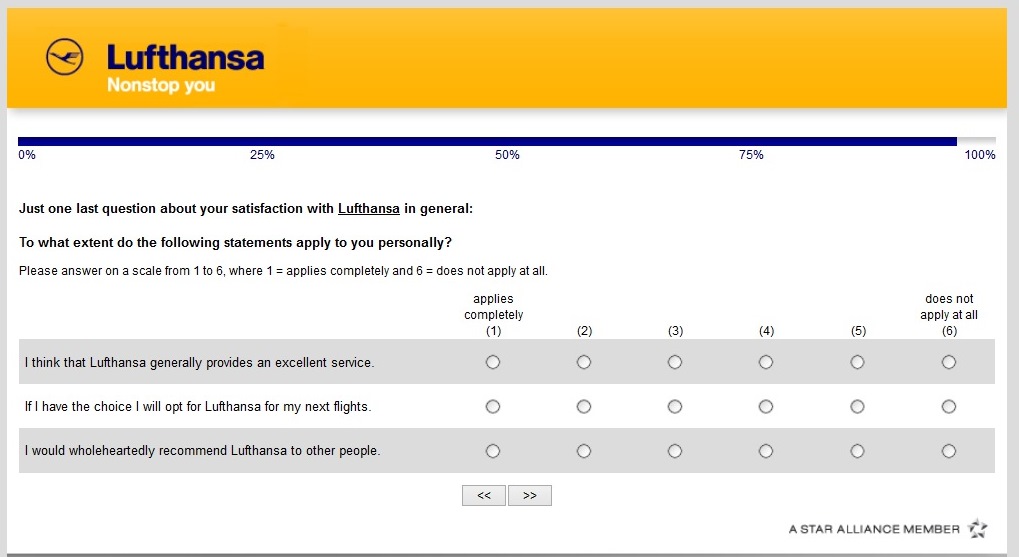Go back with the << button
Image resolution: width=1019 pixels, height=557 pixels.
click(484, 496)
